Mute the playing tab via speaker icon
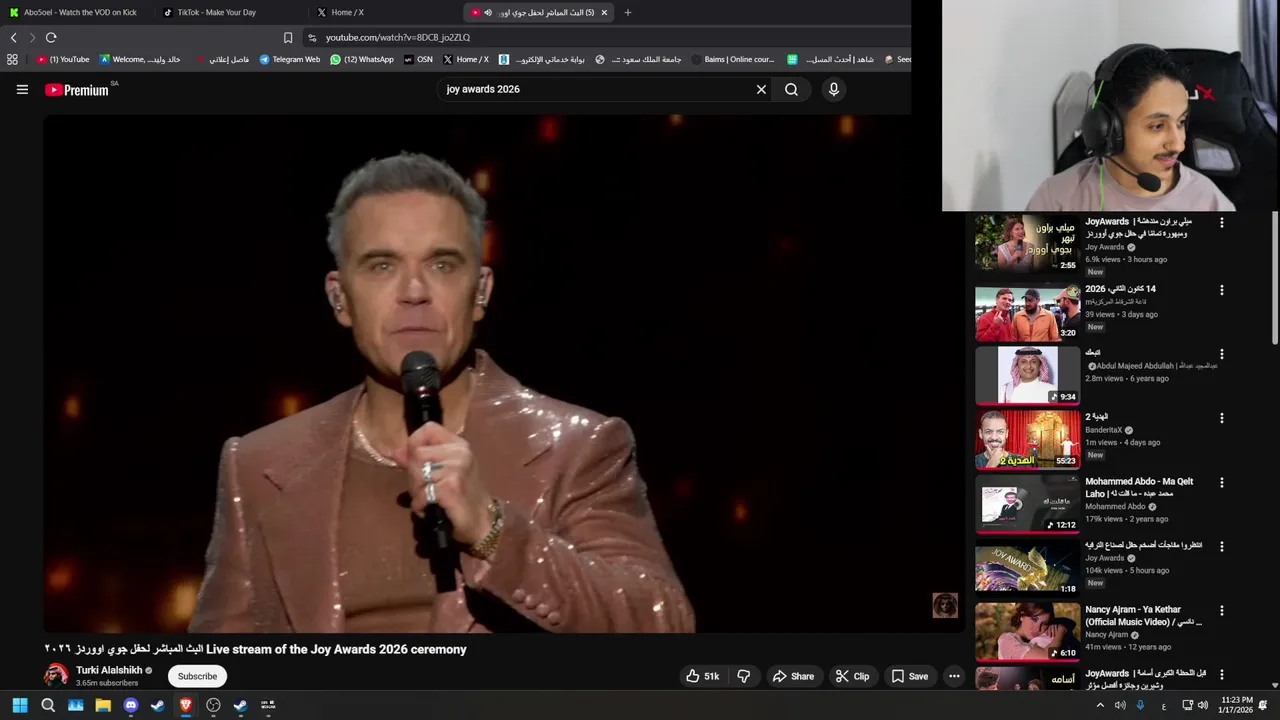 tap(488, 12)
